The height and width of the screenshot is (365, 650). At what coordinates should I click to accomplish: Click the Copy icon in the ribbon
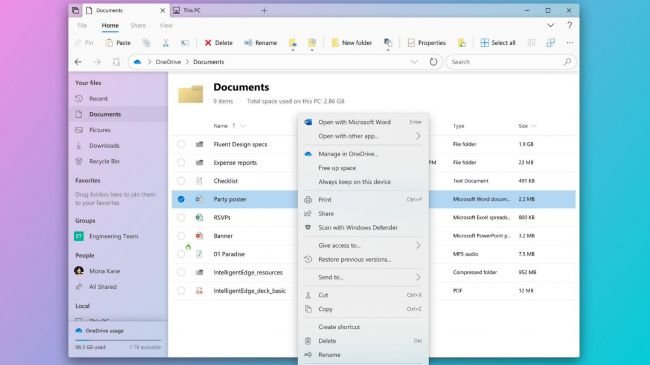(x=146, y=43)
